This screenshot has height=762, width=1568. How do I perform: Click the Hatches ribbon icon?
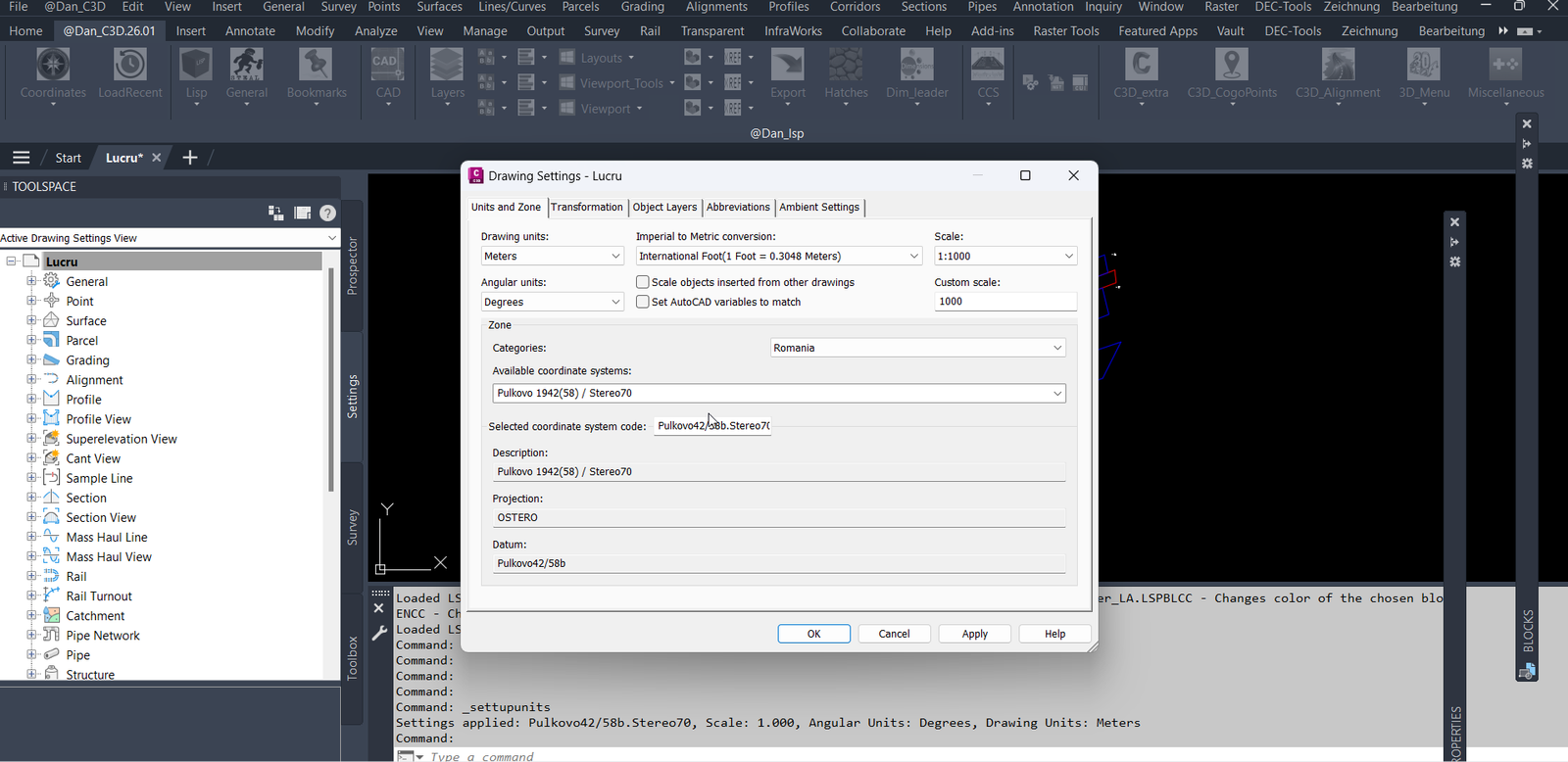(846, 74)
